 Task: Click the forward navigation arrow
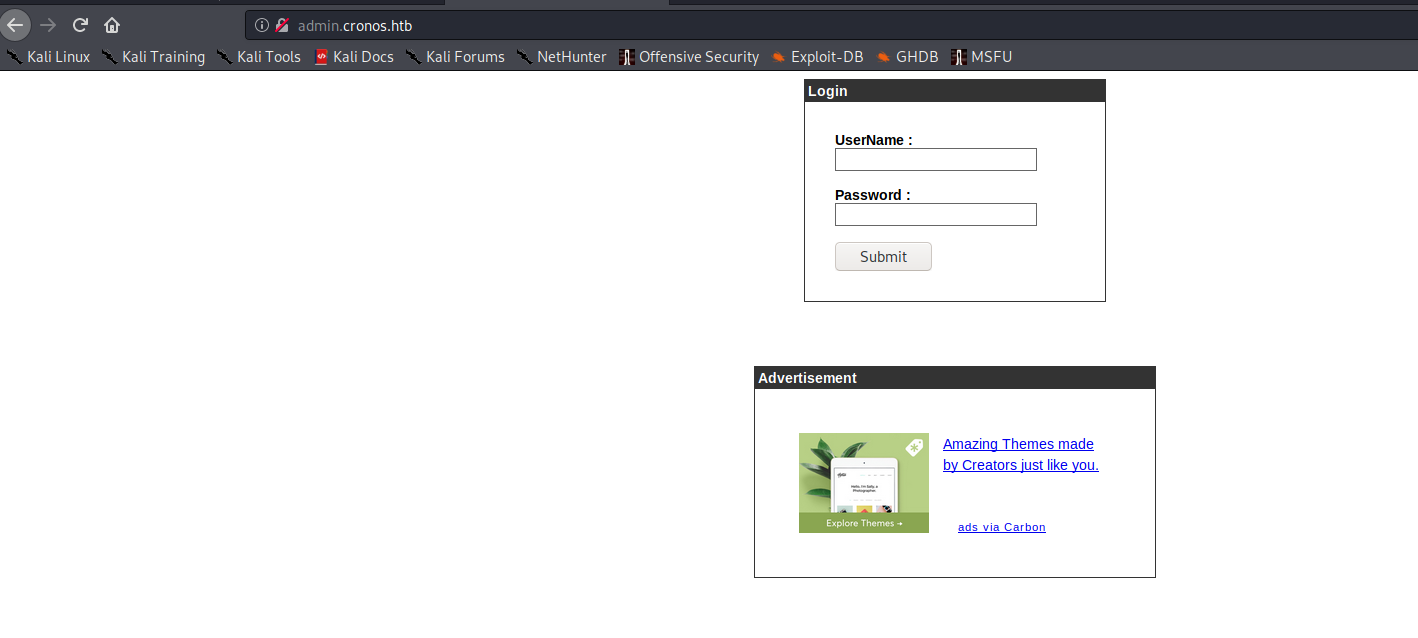click(47, 25)
